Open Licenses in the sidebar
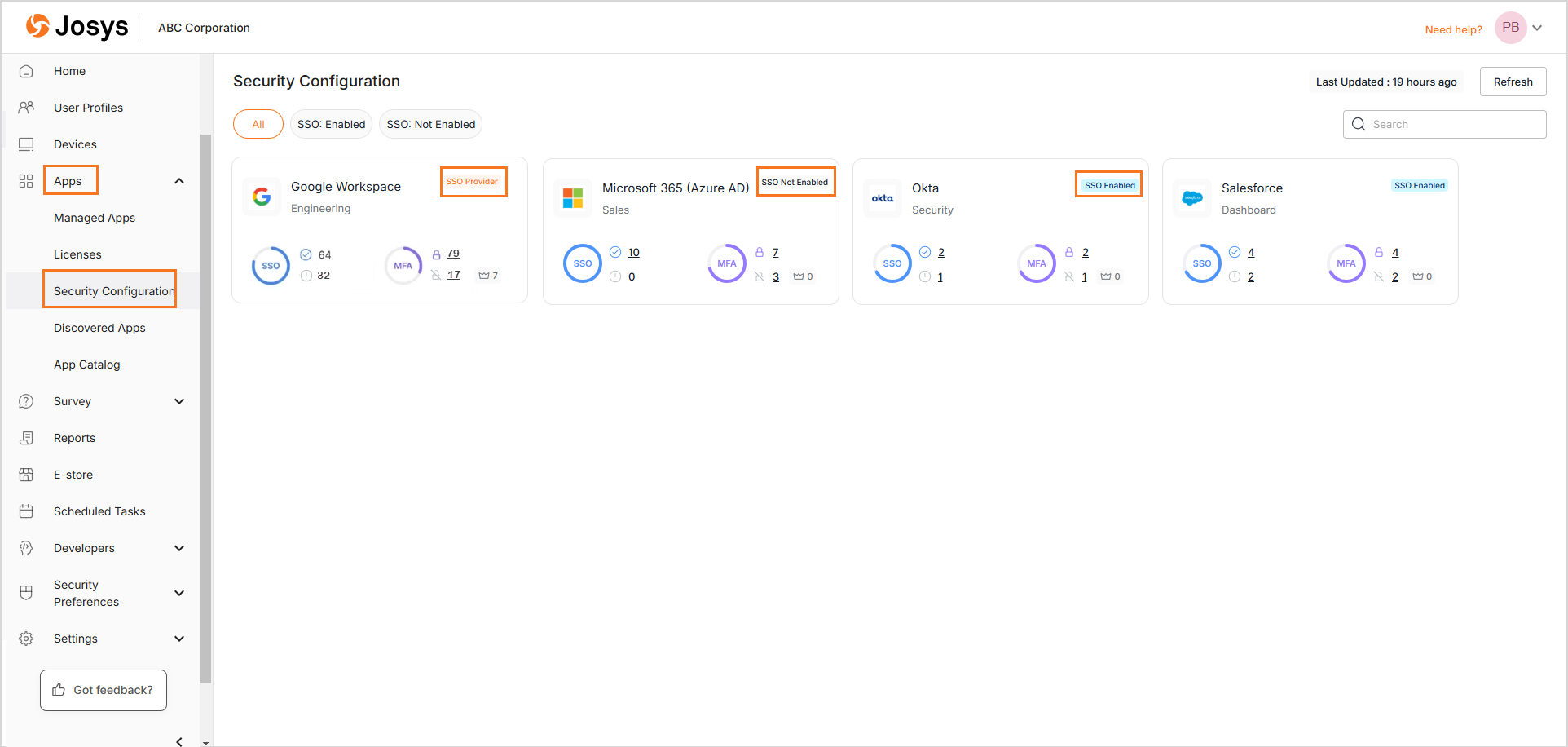 [x=77, y=254]
